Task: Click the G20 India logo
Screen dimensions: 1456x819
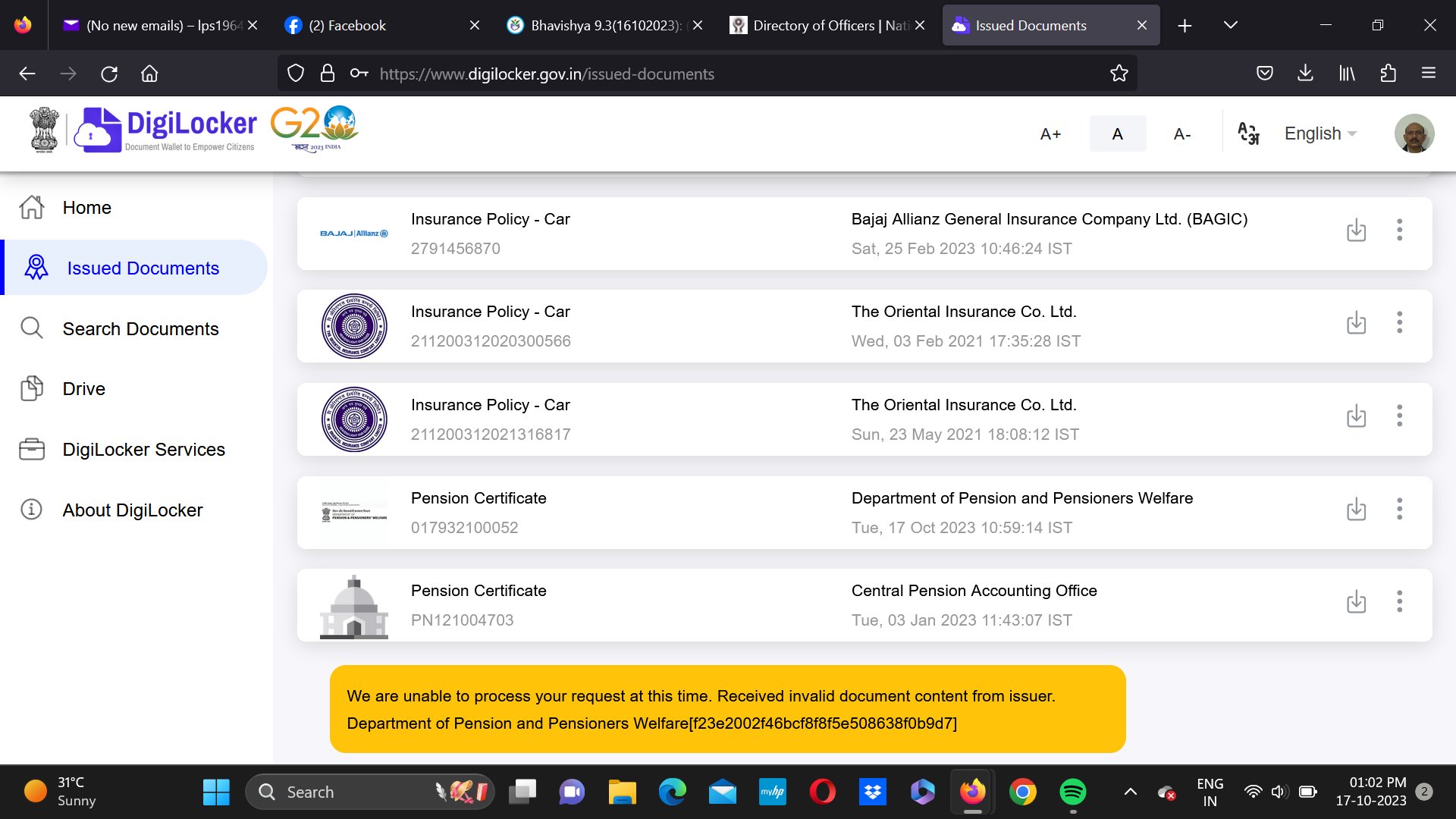Action: click(x=315, y=129)
